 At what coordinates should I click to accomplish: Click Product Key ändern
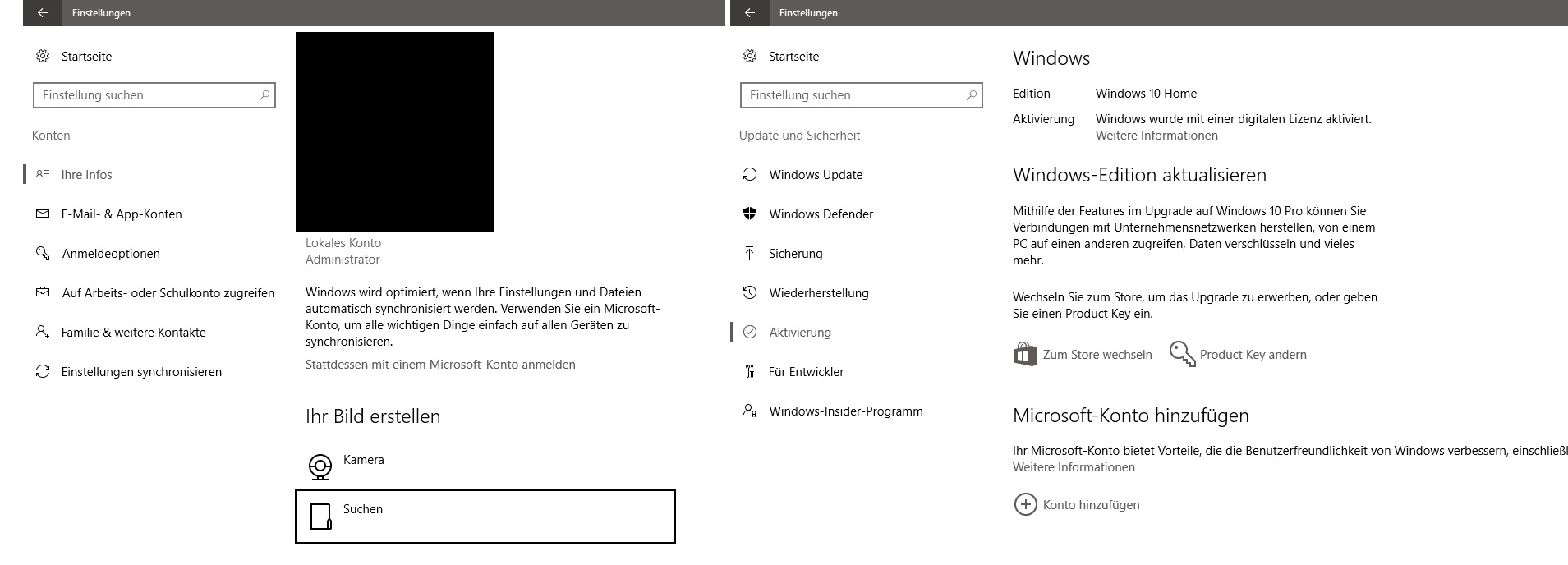tap(1253, 355)
